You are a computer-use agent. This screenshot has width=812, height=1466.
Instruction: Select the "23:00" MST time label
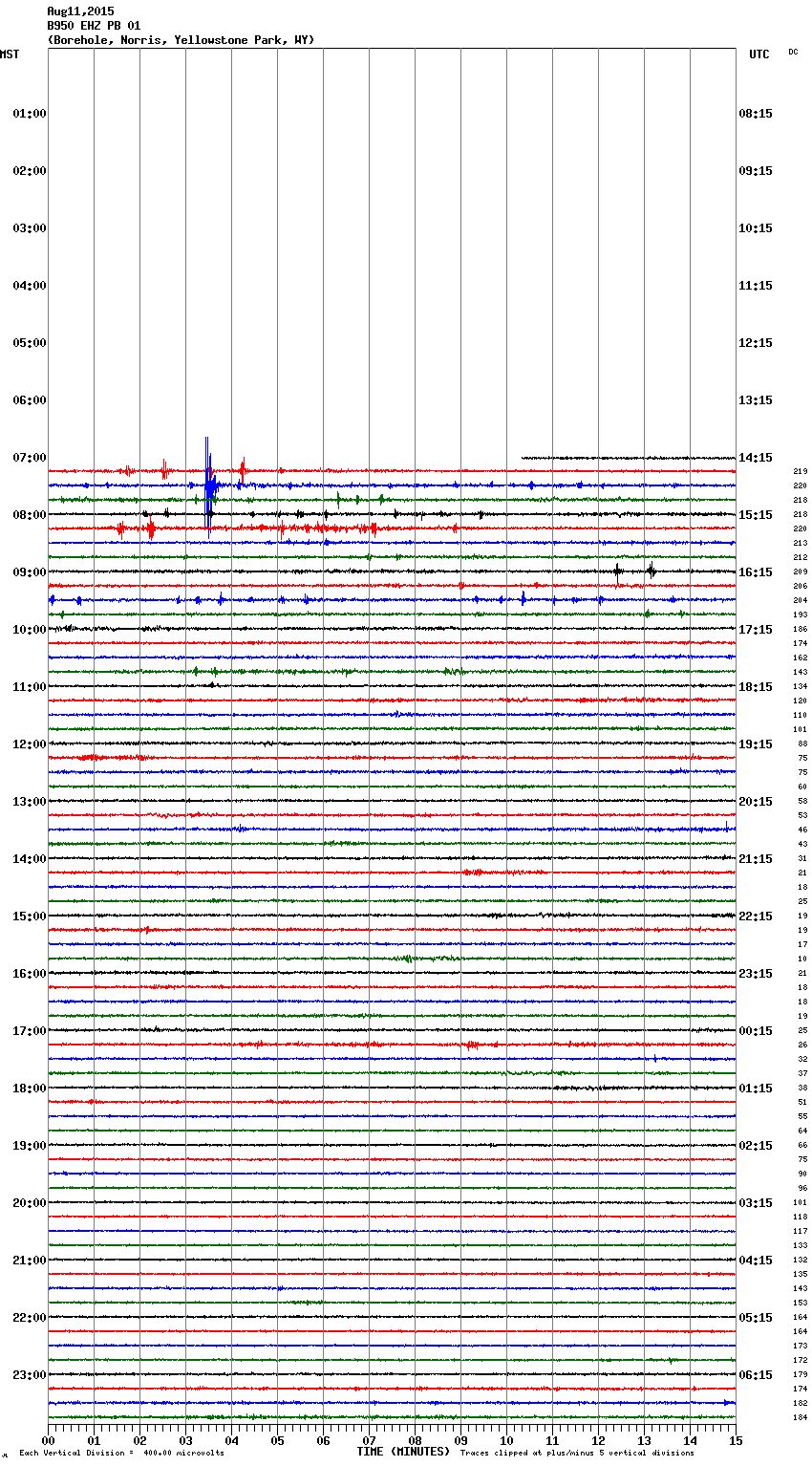[30, 1375]
